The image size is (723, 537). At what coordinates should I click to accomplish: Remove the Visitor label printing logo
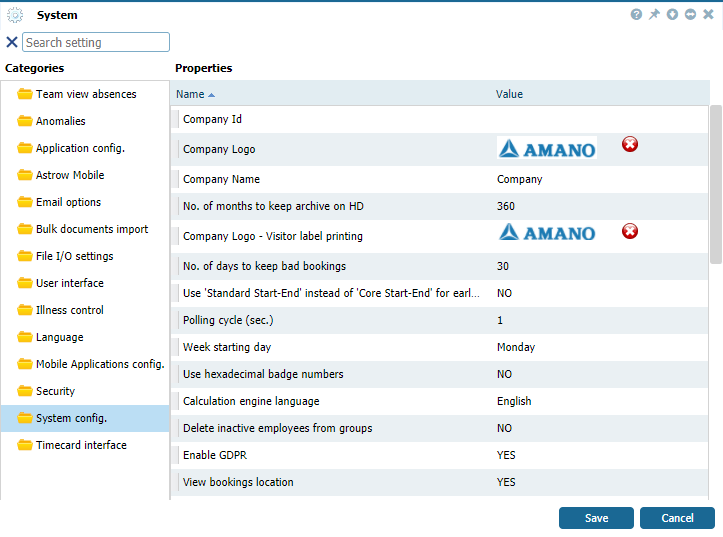point(630,231)
